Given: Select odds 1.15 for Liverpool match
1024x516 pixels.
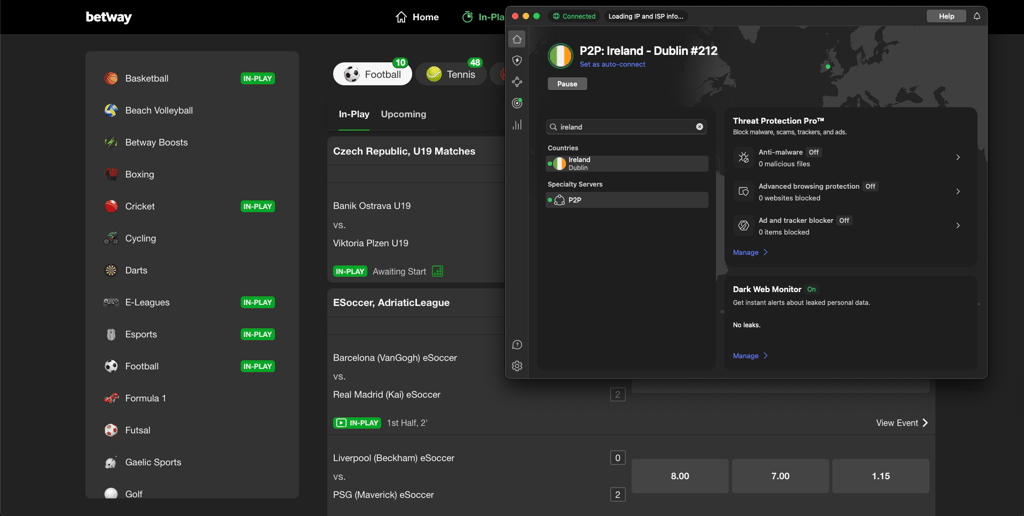Looking at the screenshot, I should click(881, 476).
